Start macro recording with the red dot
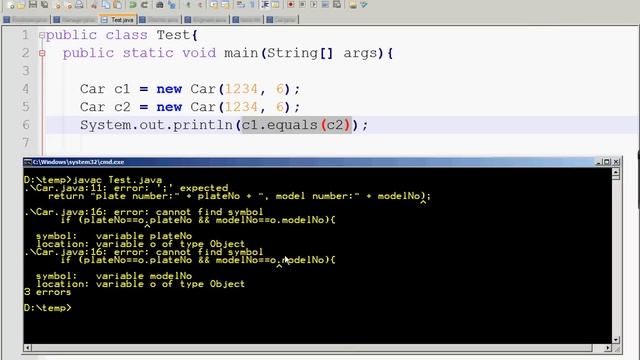This screenshot has height=360, width=640. tap(291, 4)
